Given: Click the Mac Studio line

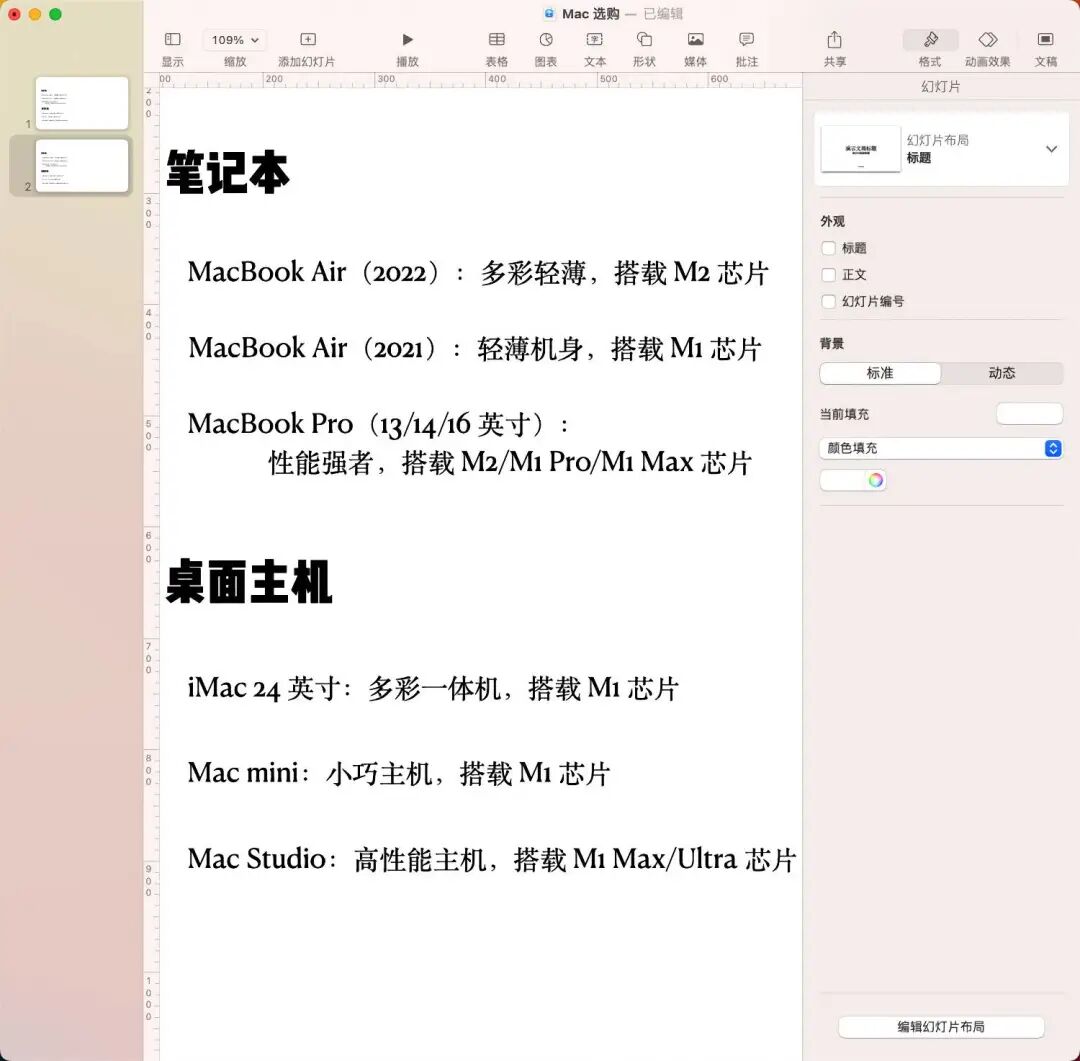Looking at the screenshot, I should pos(492,859).
